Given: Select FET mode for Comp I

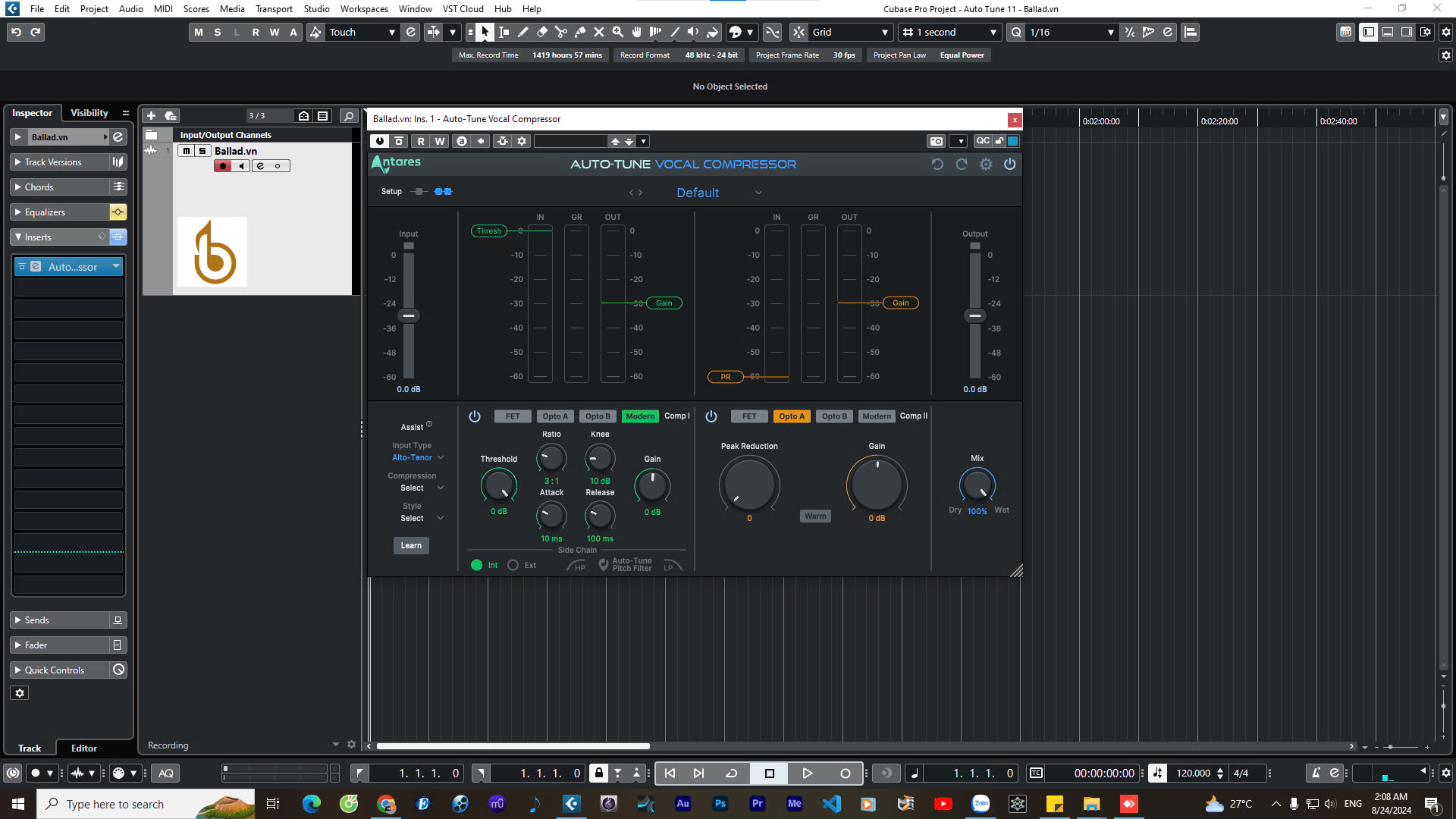Looking at the screenshot, I should pos(513,416).
